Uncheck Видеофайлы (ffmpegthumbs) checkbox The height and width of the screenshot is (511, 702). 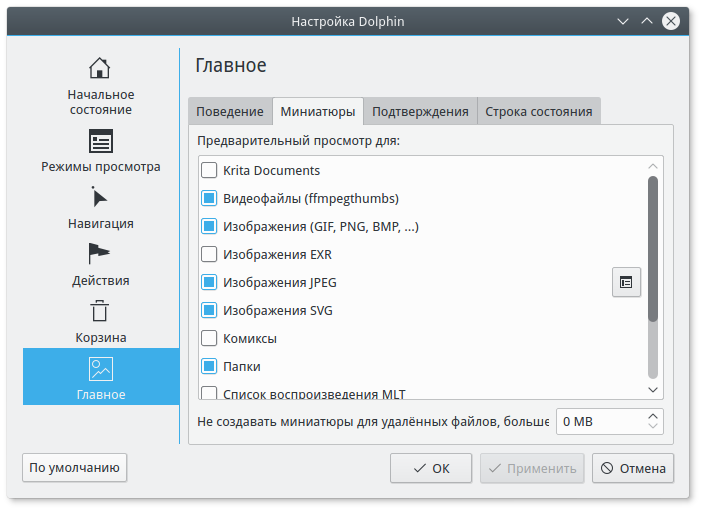tap(209, 199)
